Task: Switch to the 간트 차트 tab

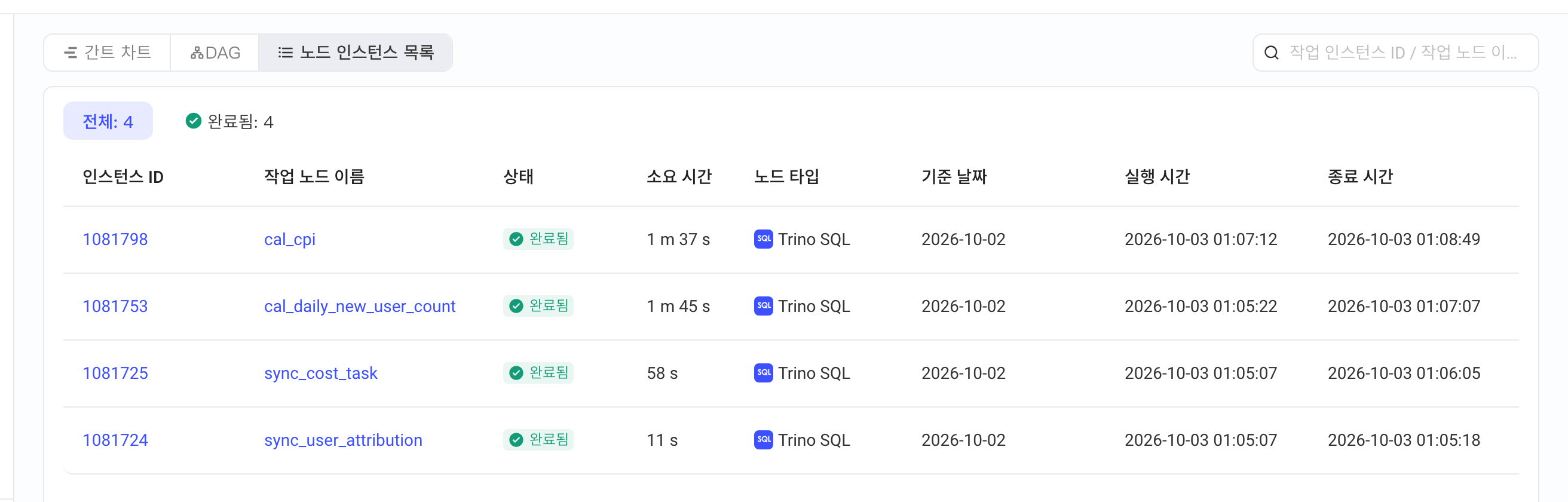Action: (x=108, y=53)
